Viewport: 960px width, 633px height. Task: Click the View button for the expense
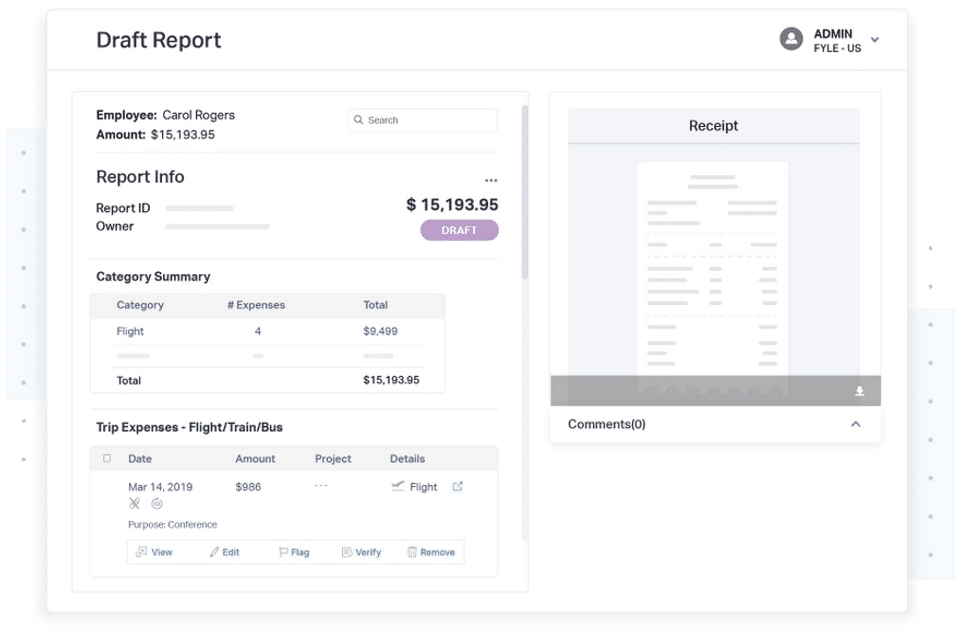[x=154, y=552]
